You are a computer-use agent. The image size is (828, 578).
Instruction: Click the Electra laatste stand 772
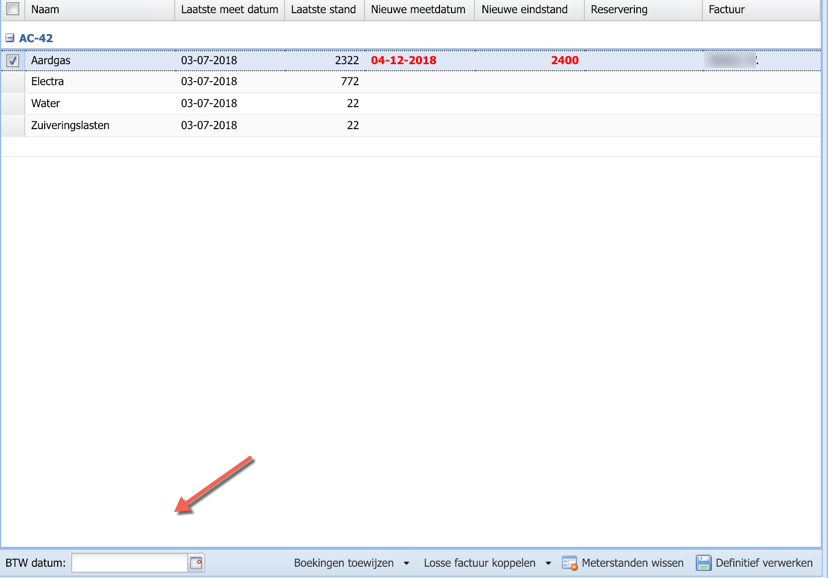350,82
